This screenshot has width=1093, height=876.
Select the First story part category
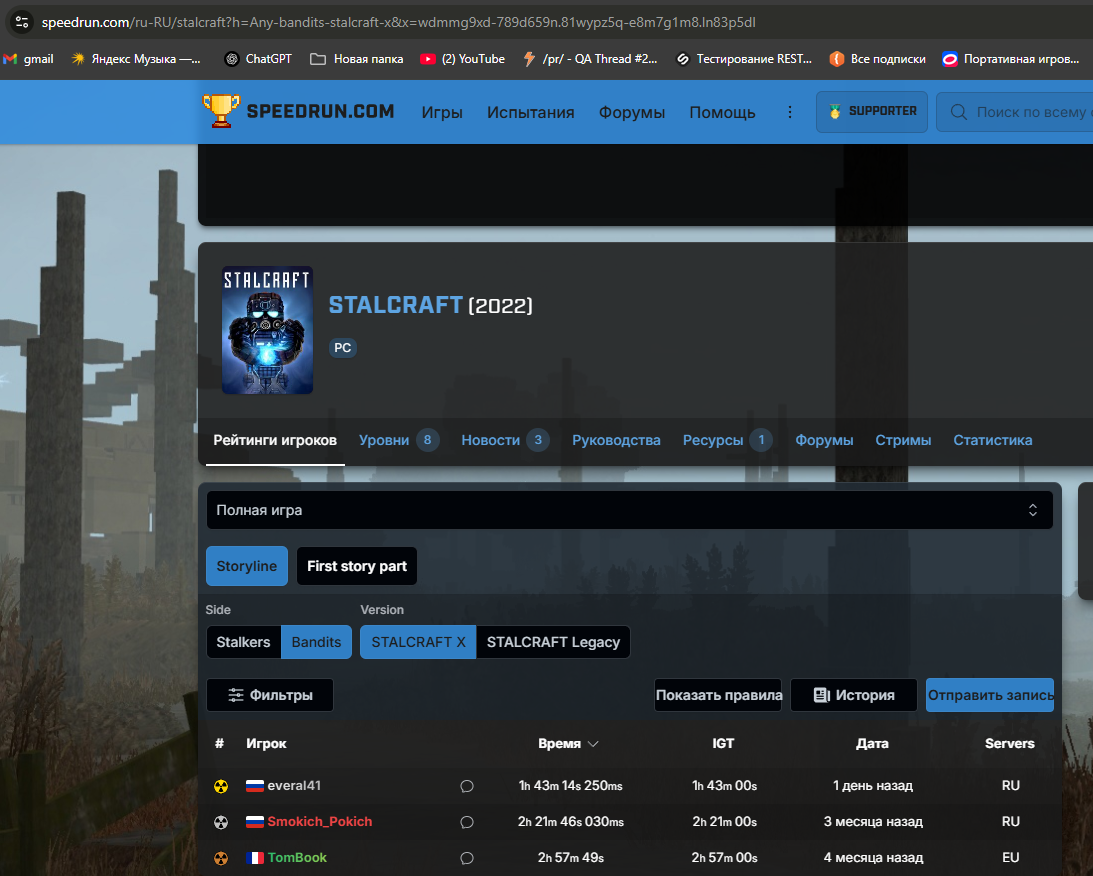[357, 566]
